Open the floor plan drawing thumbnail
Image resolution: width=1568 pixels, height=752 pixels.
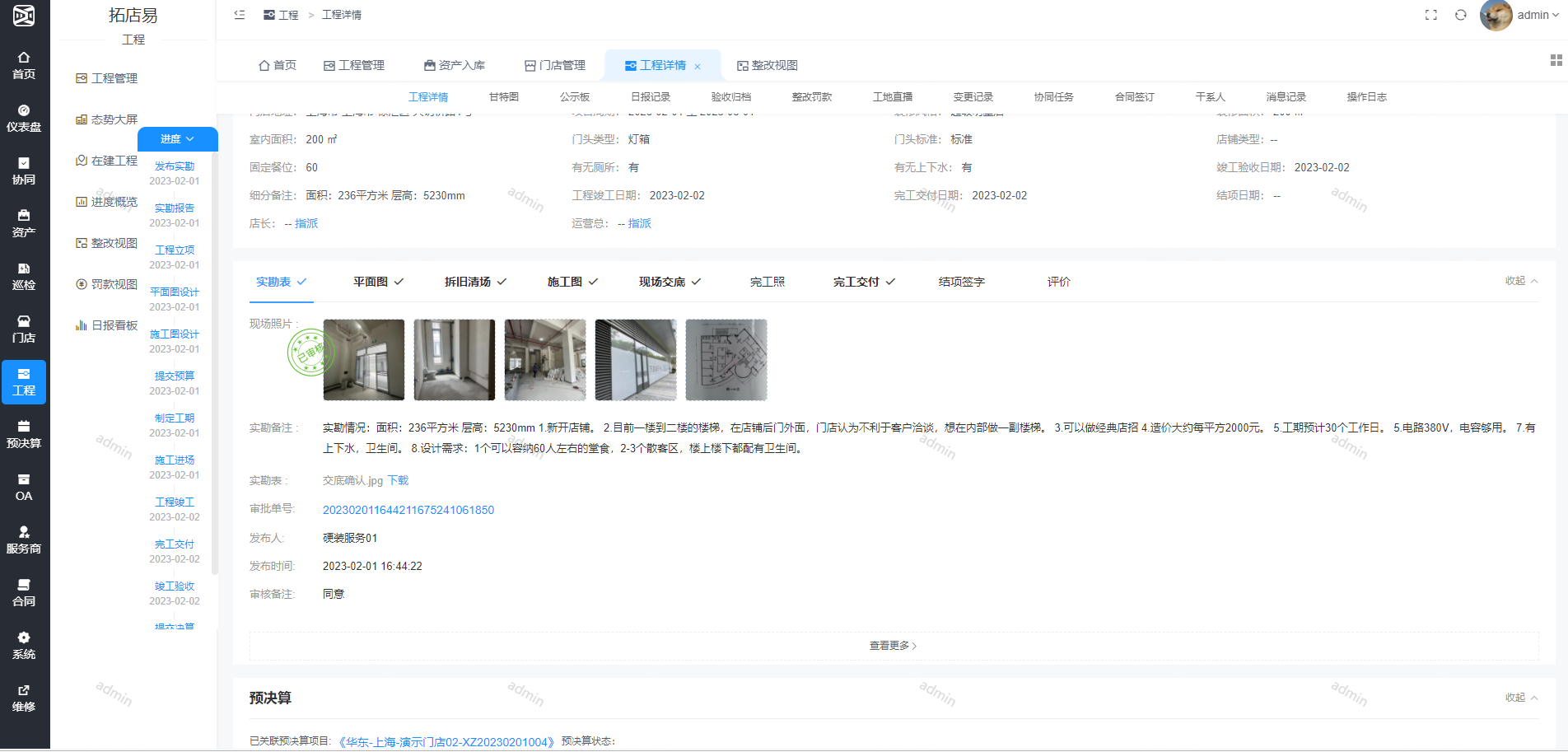726,360
